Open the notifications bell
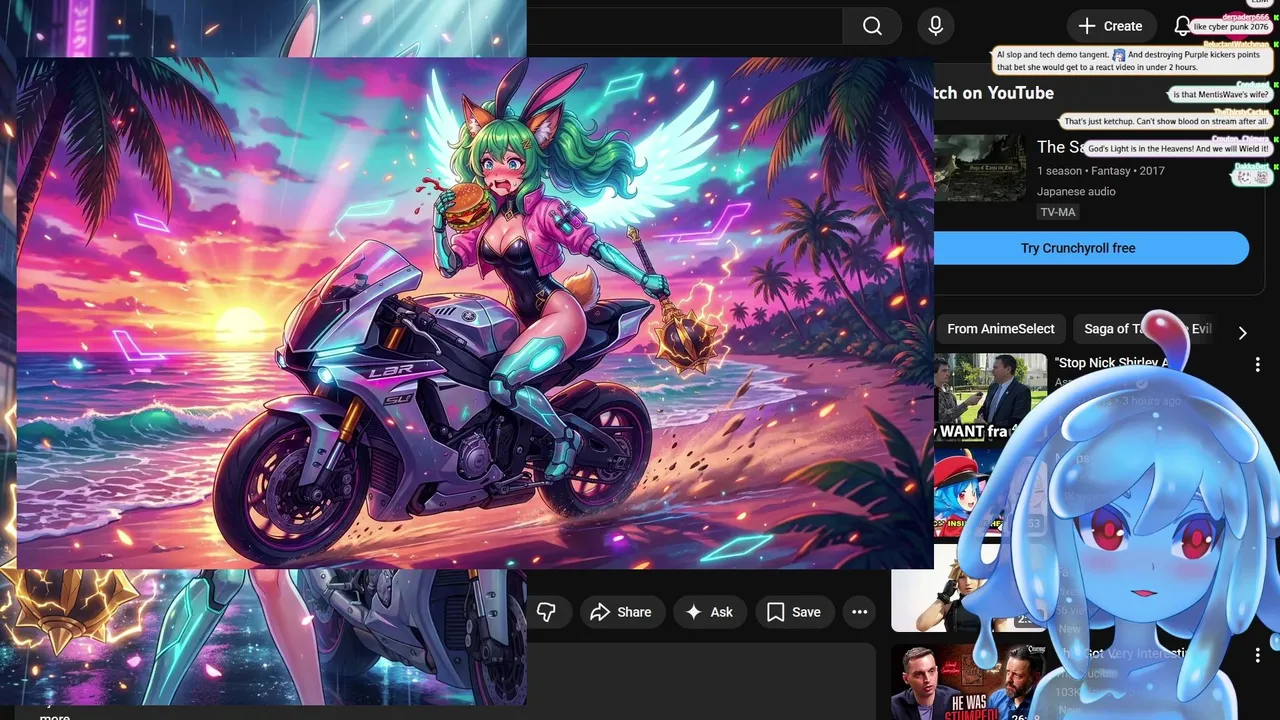Image resolution: width=1280 pixels, height=720 pixels. (1182, 26)
